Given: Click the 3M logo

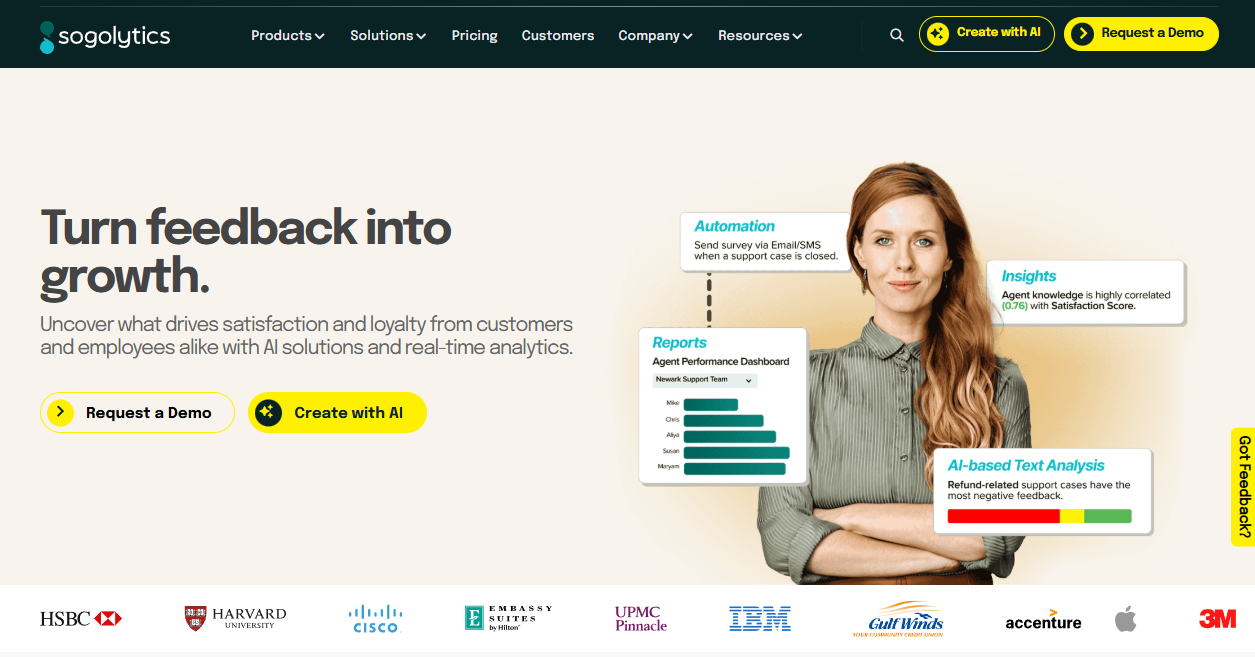Looking at the screenshot, I should [1218, 619].
